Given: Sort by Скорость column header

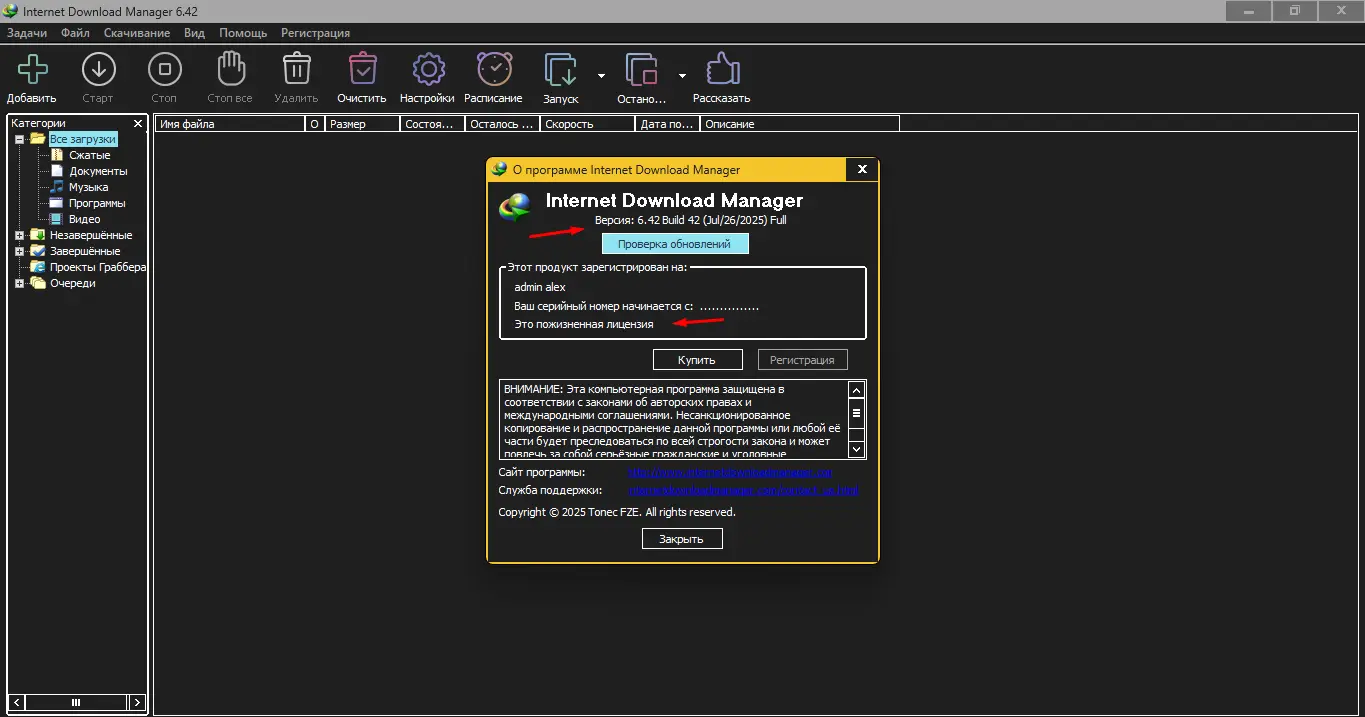Looking at the screenshot, I should pyautogui.click(x=587, y=124).
